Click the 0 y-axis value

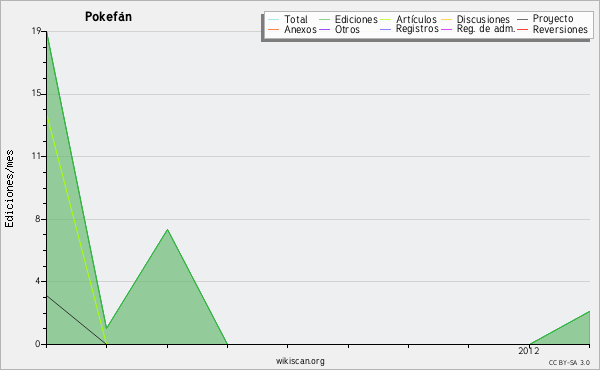coord(38,344)
